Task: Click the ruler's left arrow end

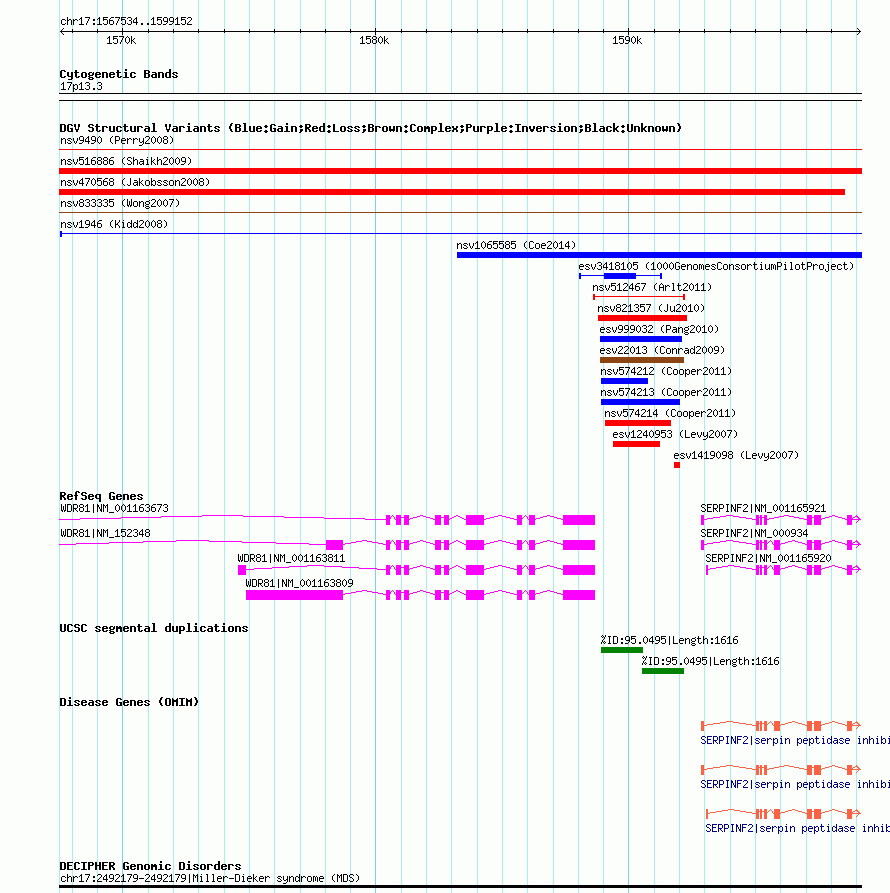Action: (x=63, y=31)
